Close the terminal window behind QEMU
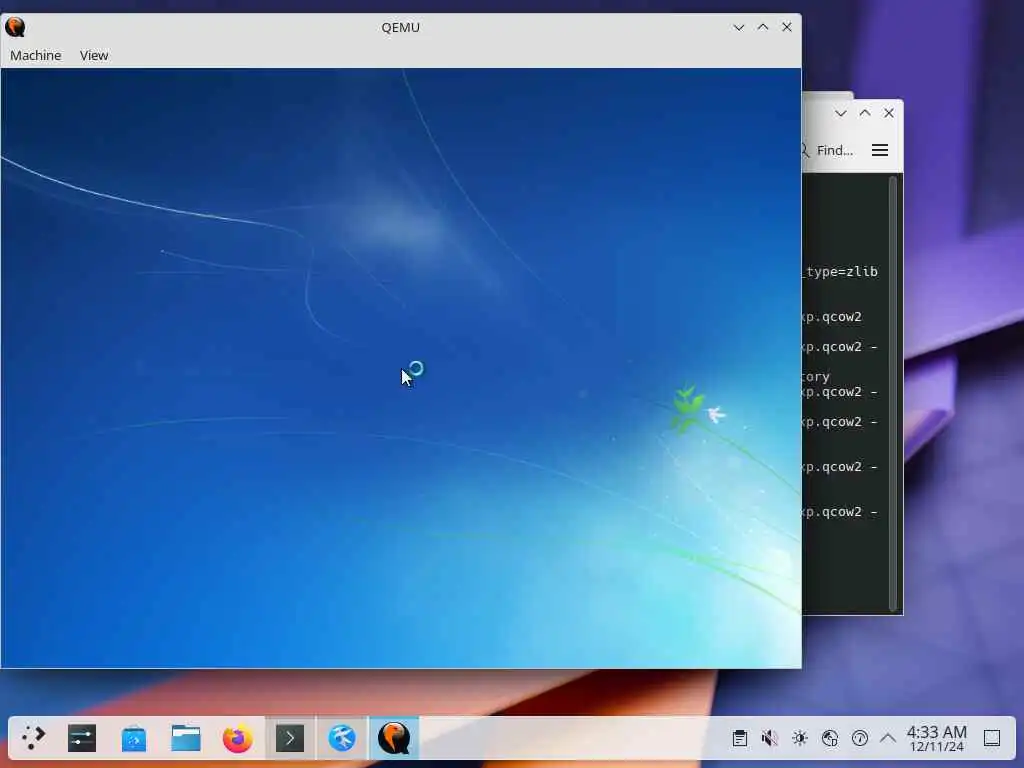The image size is (1024, 768). pos(889,113)
